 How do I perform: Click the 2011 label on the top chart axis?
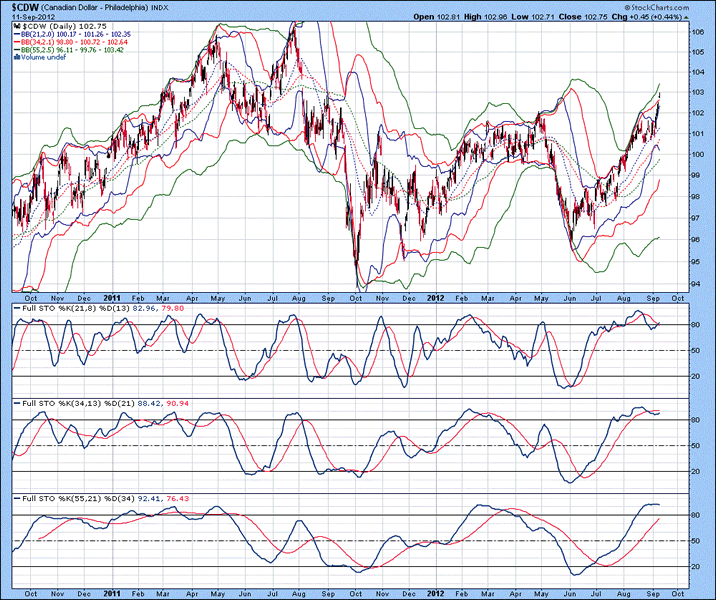click(112, 297)
